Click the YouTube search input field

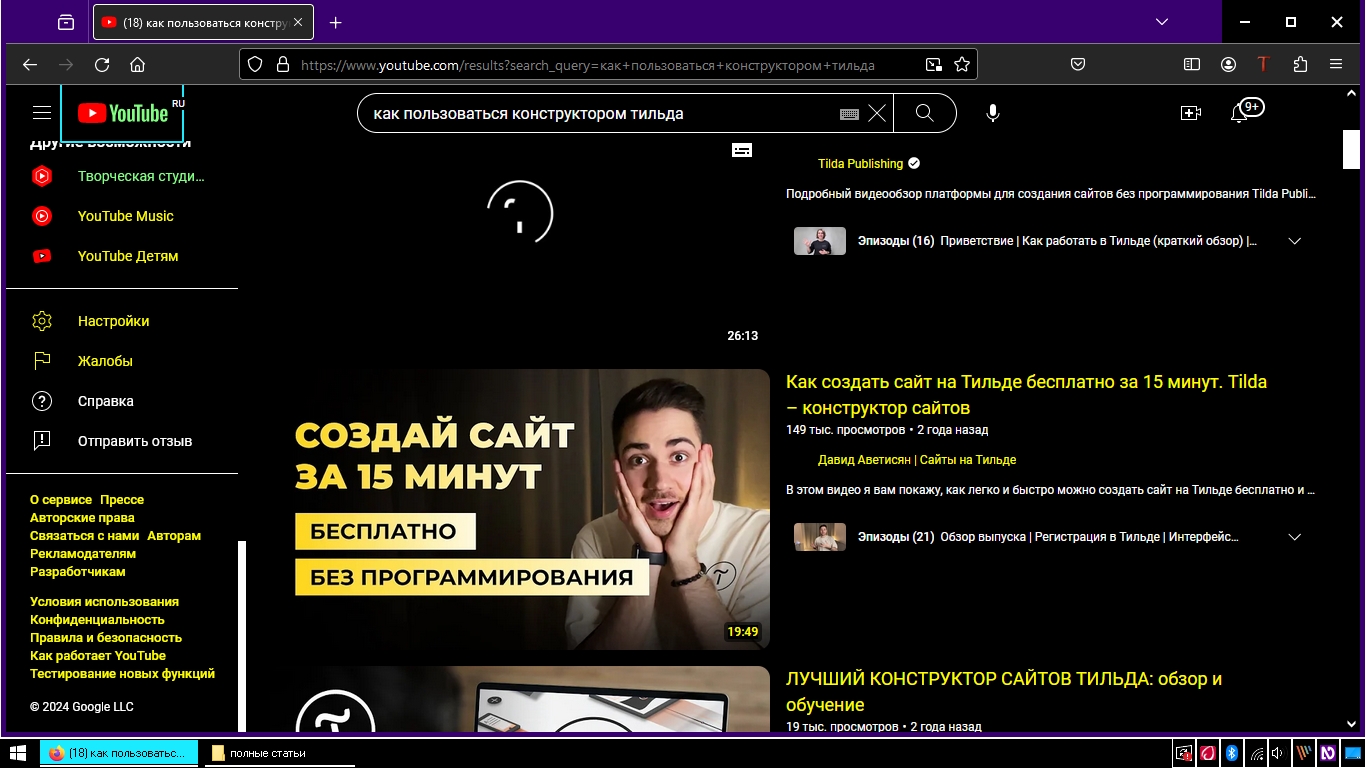pos(600,113)
